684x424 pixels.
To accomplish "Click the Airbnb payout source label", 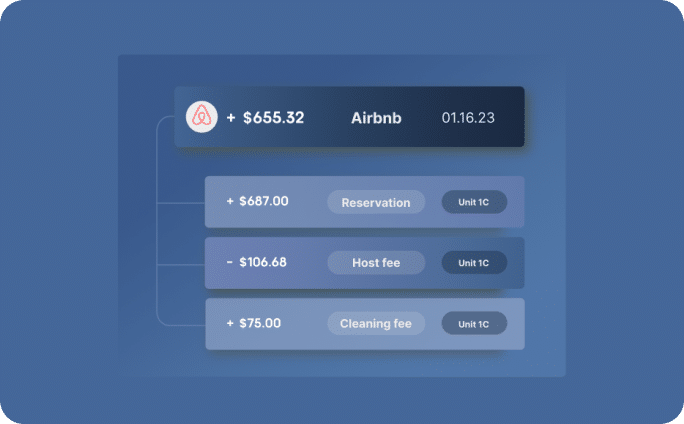I will click(376, 118).
